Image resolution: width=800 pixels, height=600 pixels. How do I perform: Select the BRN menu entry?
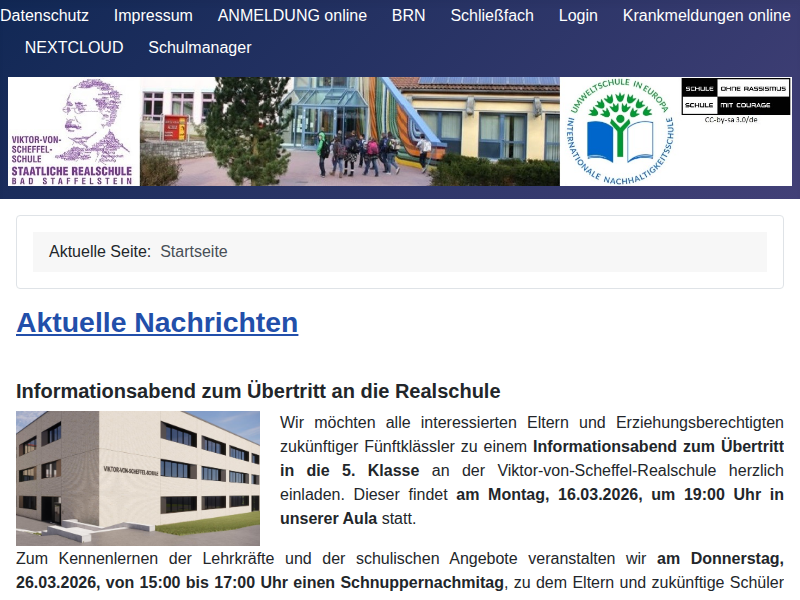(x=408, y=16)
